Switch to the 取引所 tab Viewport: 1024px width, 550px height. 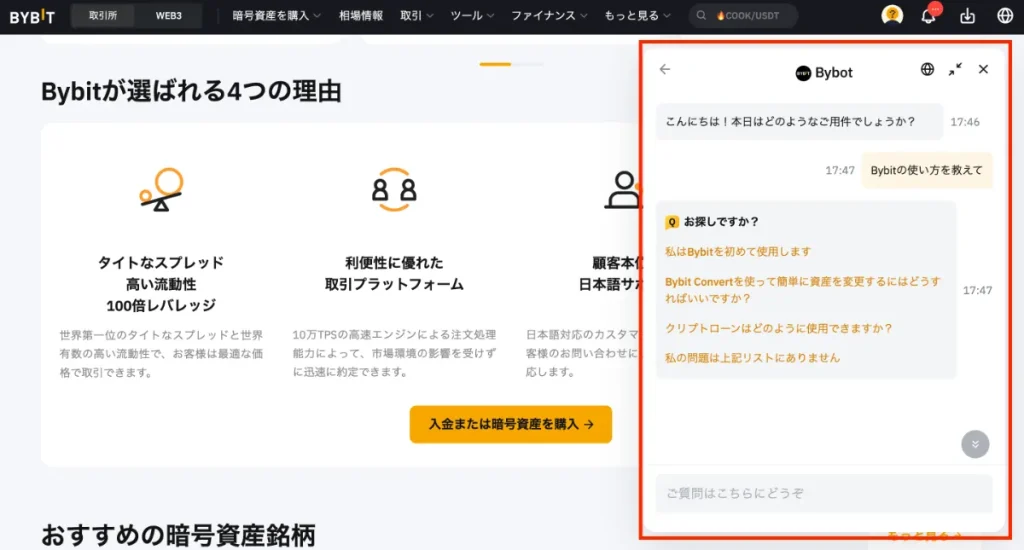coord(103,16)
